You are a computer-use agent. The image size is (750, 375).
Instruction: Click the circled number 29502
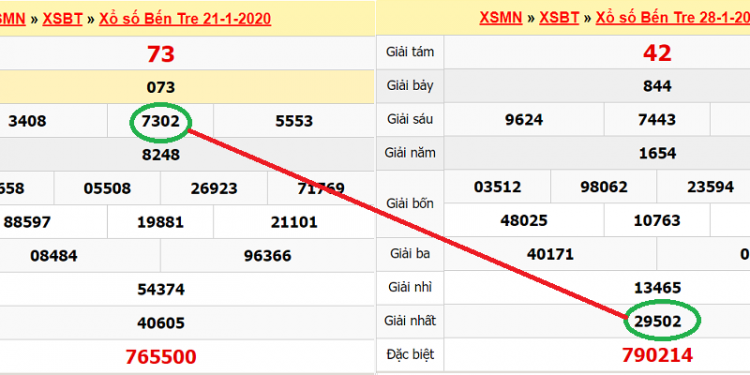tap(657, 321)
